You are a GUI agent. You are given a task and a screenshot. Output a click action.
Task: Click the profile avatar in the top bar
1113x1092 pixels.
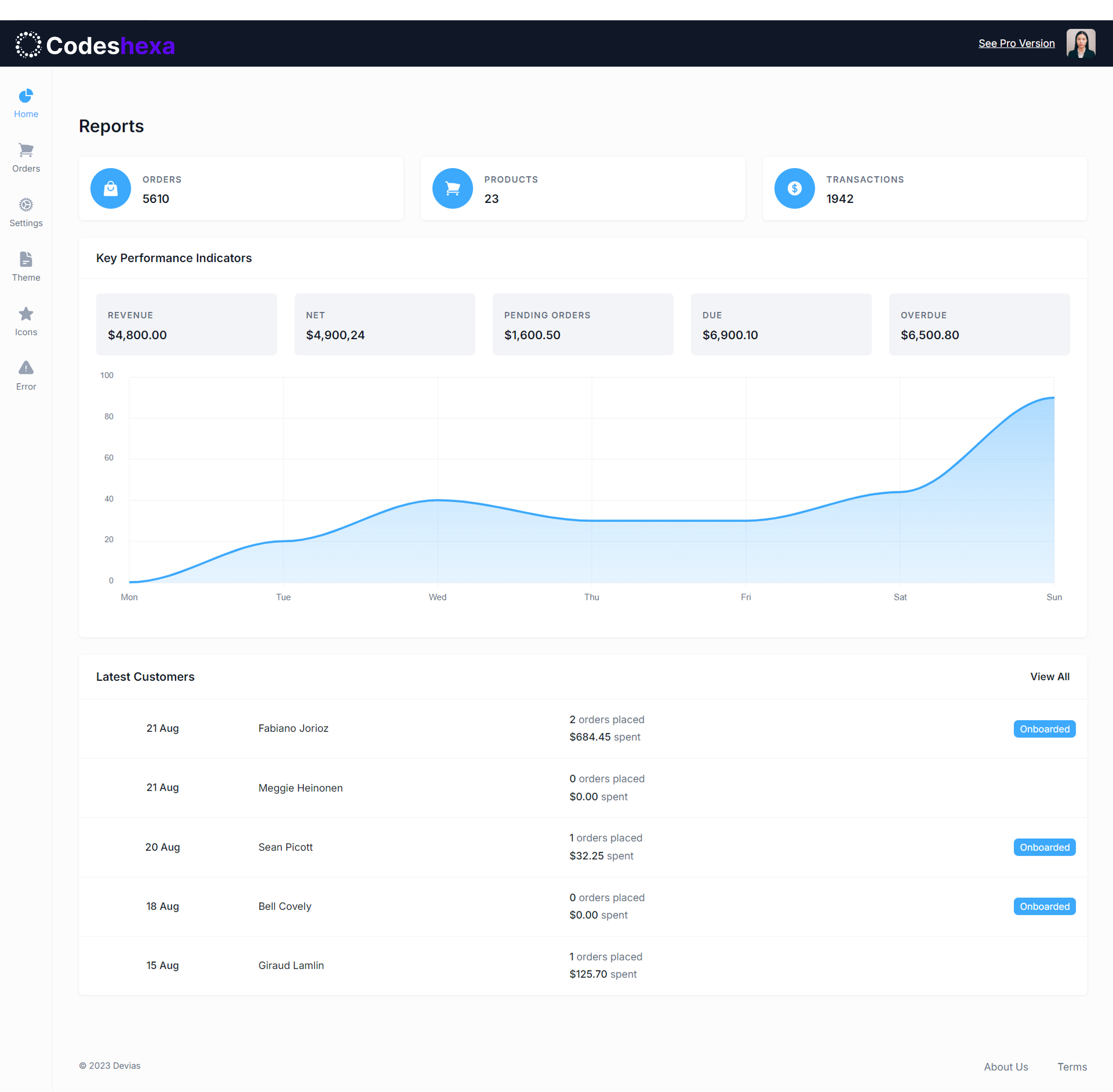1081,43
